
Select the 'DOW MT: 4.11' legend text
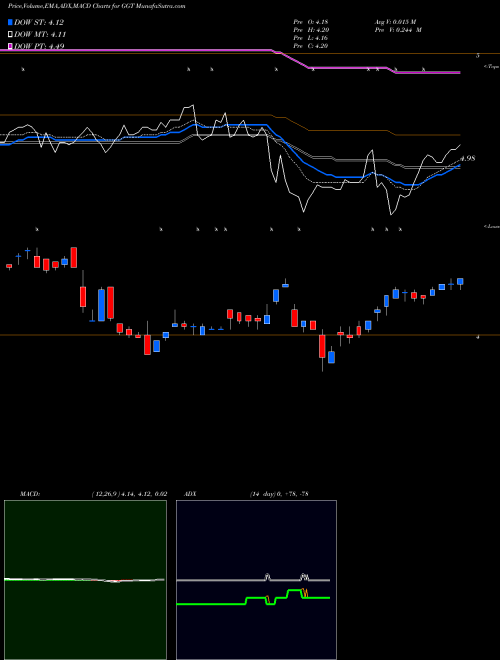[40, 34]
